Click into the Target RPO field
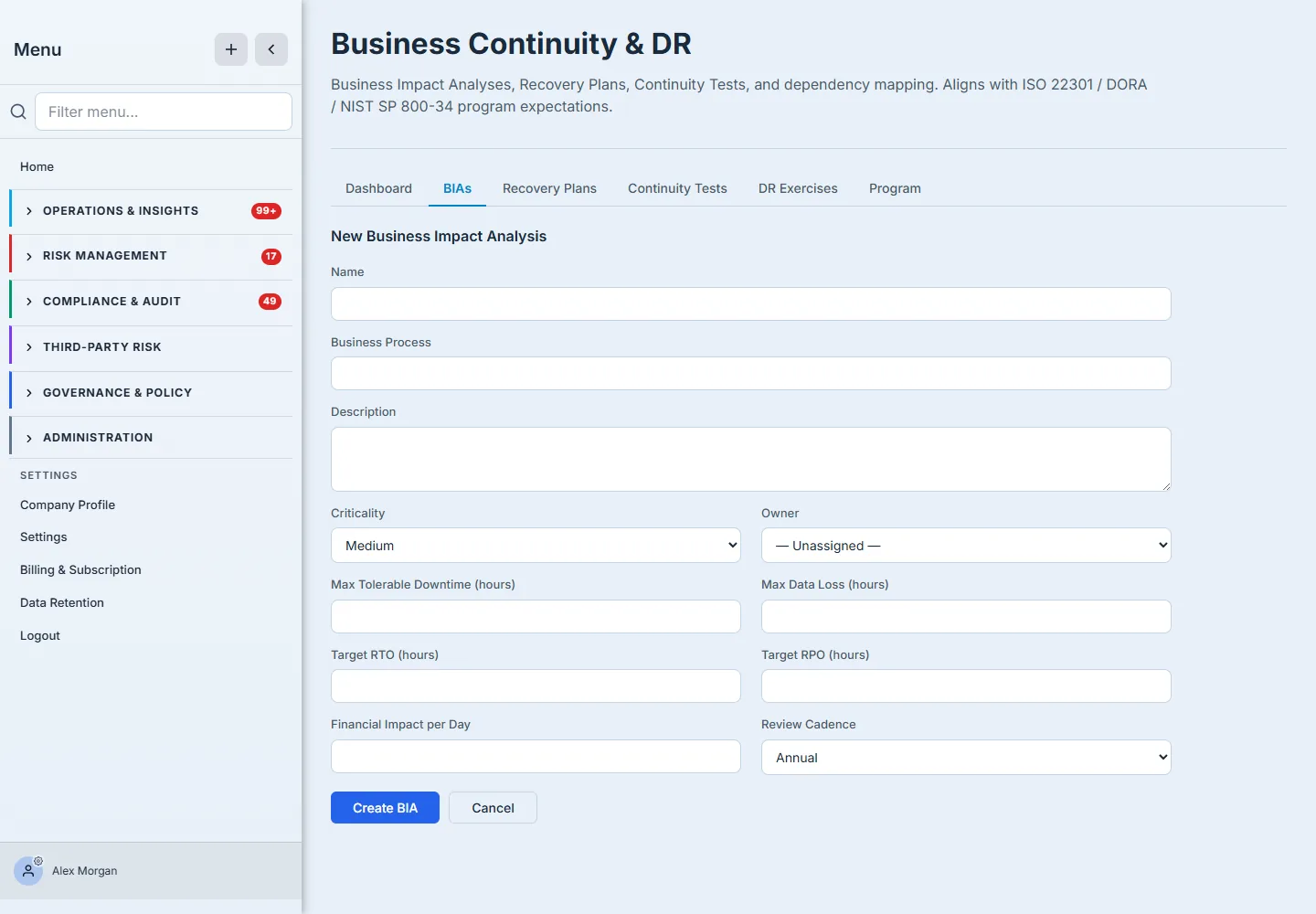Viewport: 1316px width, 914px height. point(966,686)
